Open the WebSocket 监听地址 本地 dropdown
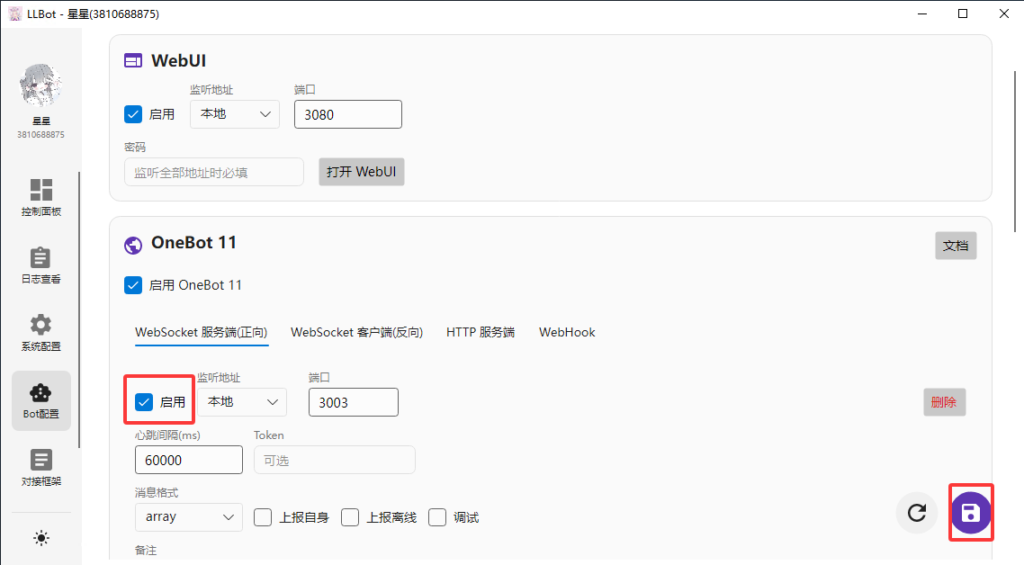The image size is (1024, 565). coord(242,402)
